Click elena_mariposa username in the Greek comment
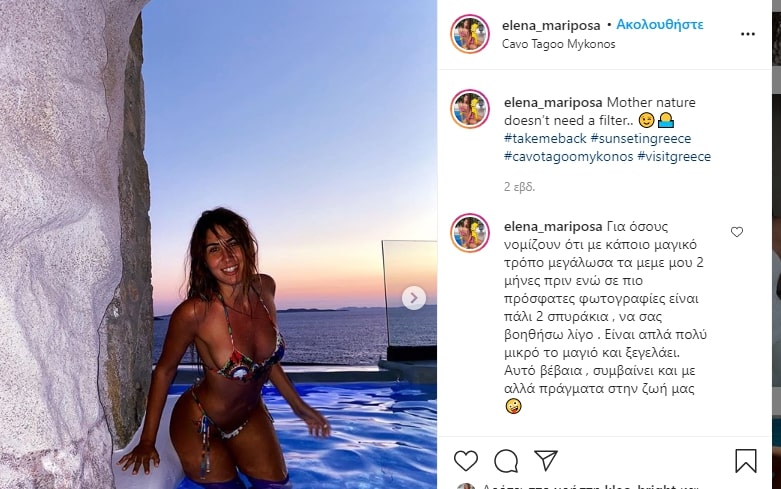Image resolution: width=781 pixels, height=489 pixels. [553, 227]
